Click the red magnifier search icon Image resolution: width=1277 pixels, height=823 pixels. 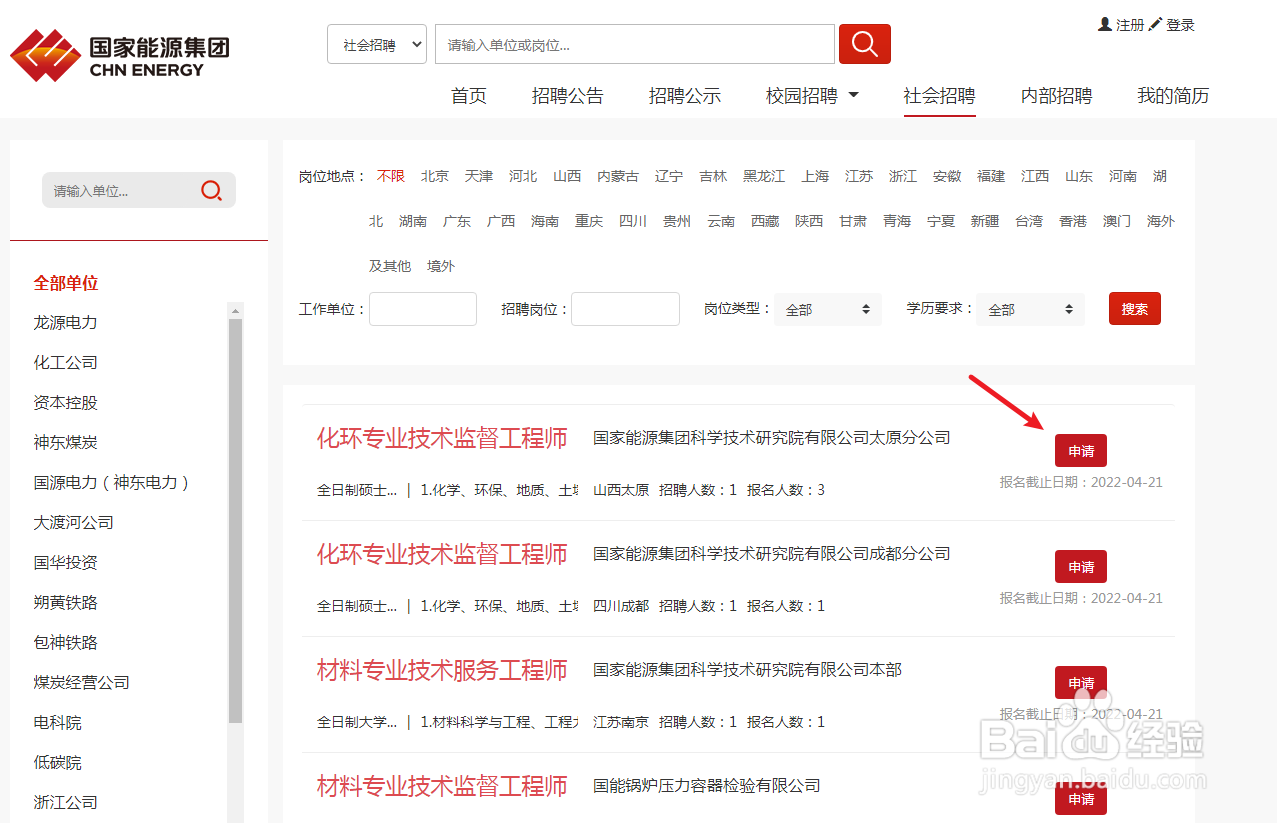pyautogui.click(x=863, y=43)
